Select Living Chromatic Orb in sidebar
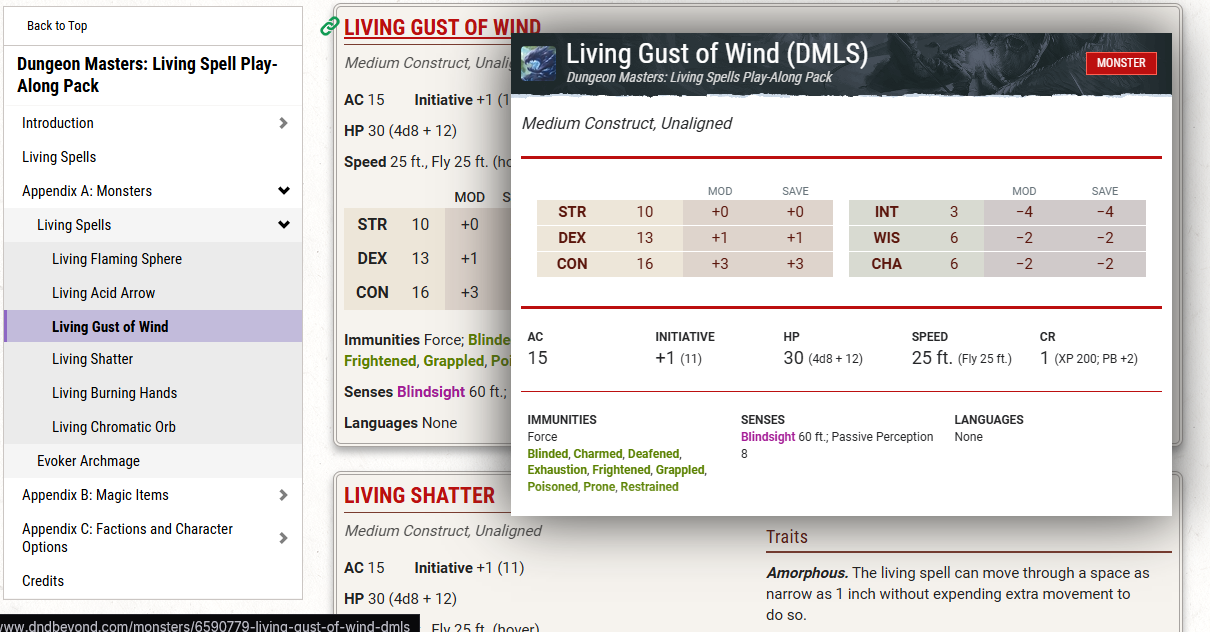 click(114, 427)
